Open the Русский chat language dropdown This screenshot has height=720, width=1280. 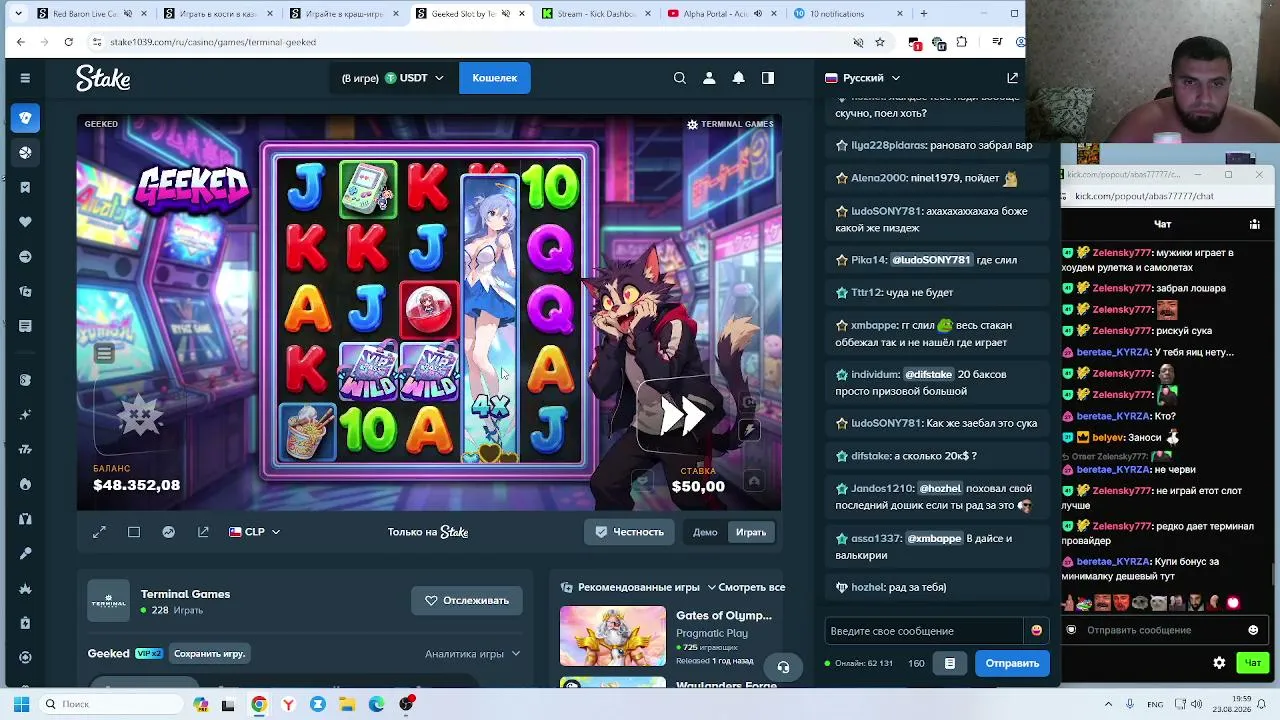[863, 78]
